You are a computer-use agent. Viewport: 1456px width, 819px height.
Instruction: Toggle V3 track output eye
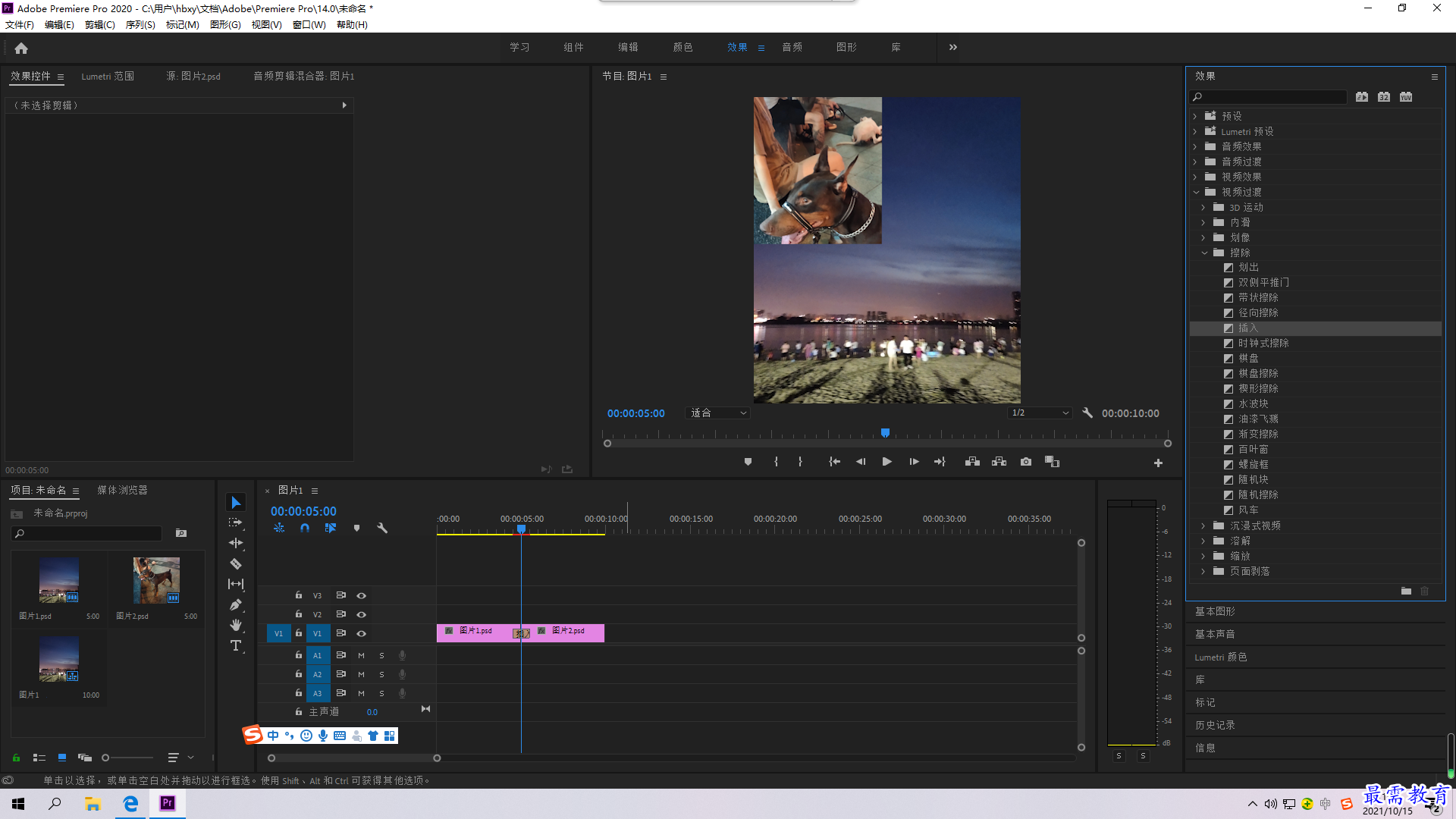(x=361, y=595)
